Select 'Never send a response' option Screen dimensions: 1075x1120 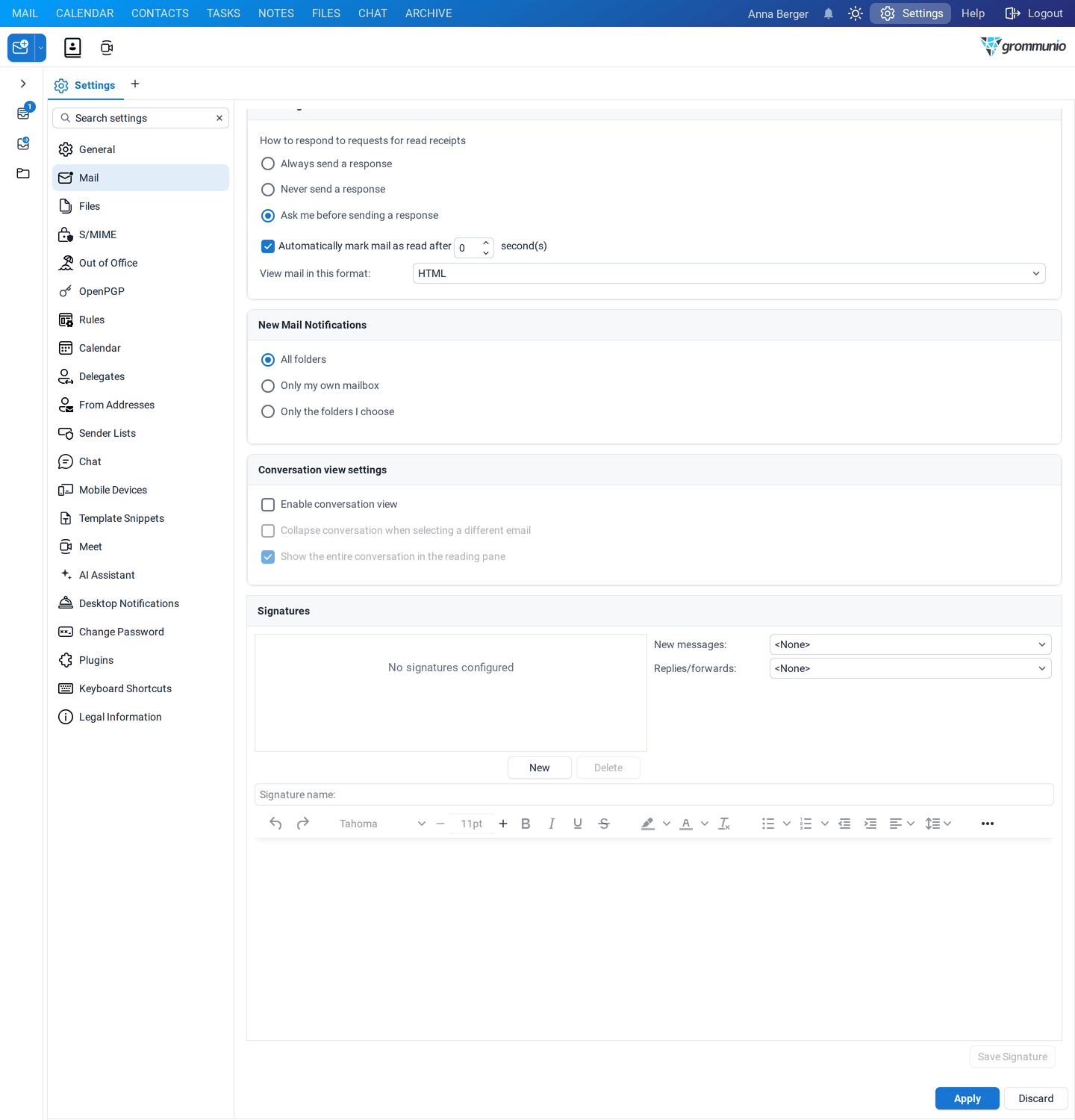pyautogui.click(x=268, y=190)
